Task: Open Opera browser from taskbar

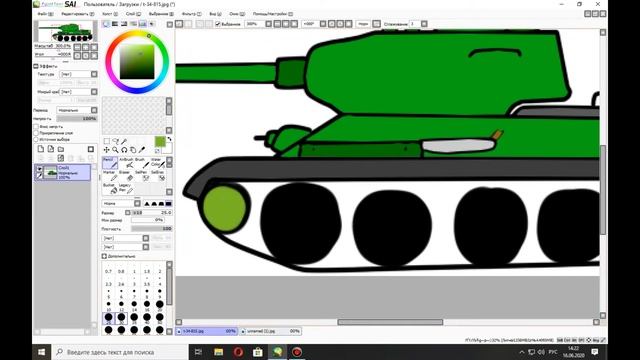Action: click(x=238, y=352)
